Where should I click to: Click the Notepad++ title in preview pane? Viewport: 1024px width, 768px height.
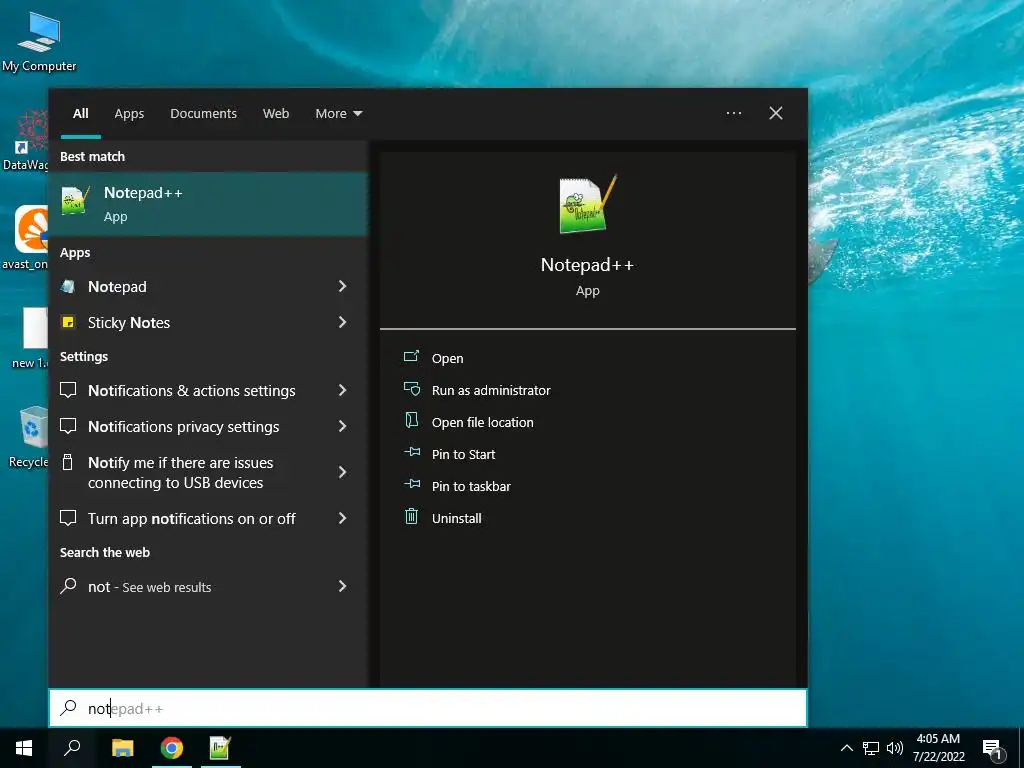pos(587,264)
